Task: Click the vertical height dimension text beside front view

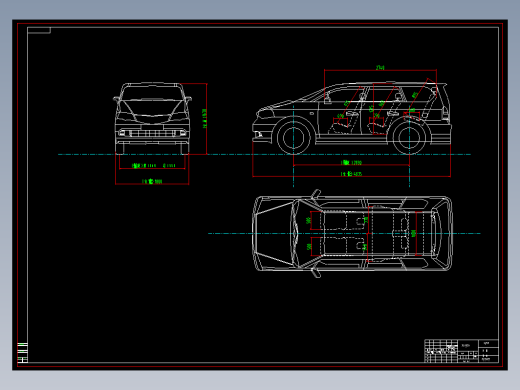Action: [x=204, y=119]
